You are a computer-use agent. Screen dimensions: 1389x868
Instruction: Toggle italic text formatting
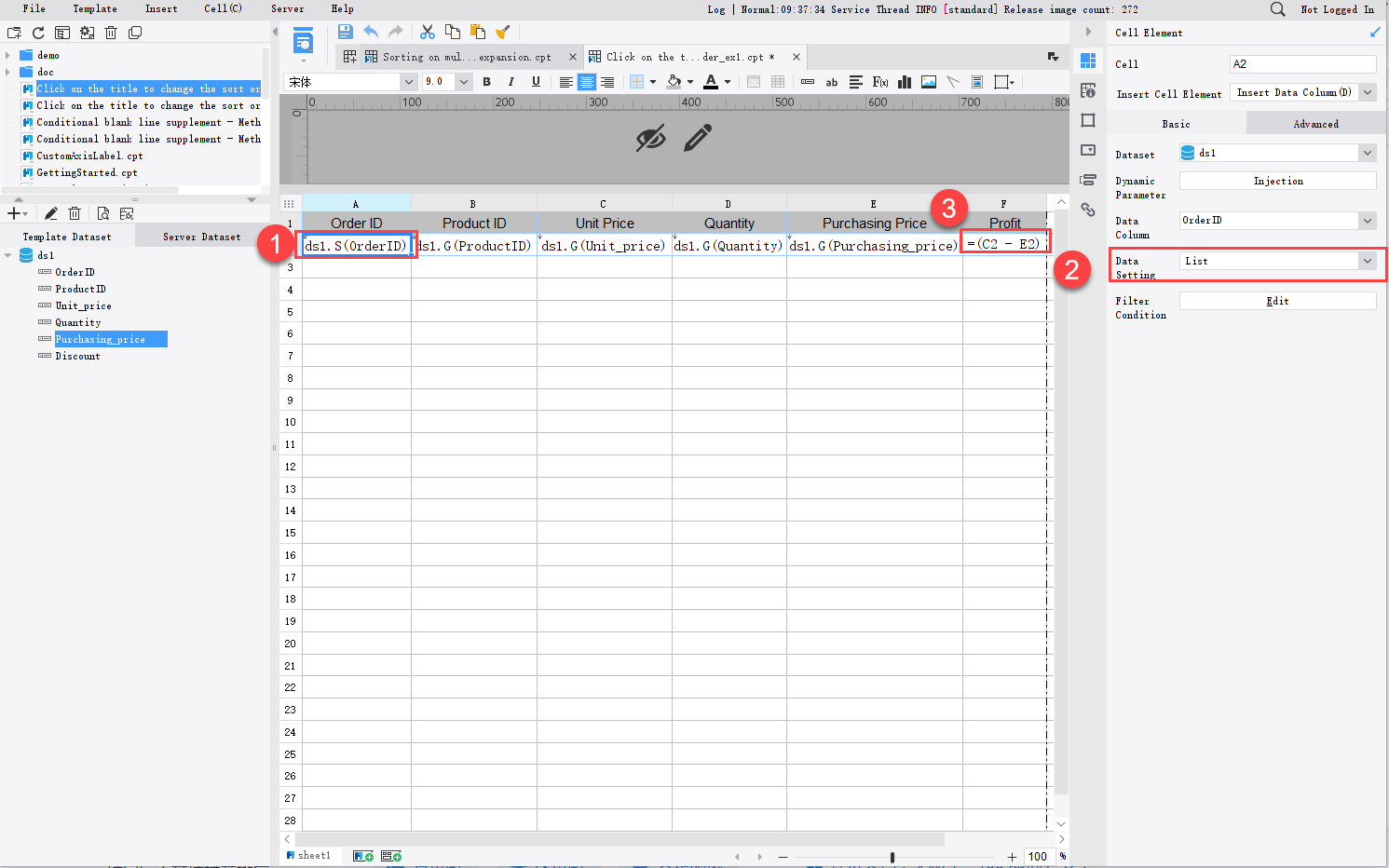511,82
